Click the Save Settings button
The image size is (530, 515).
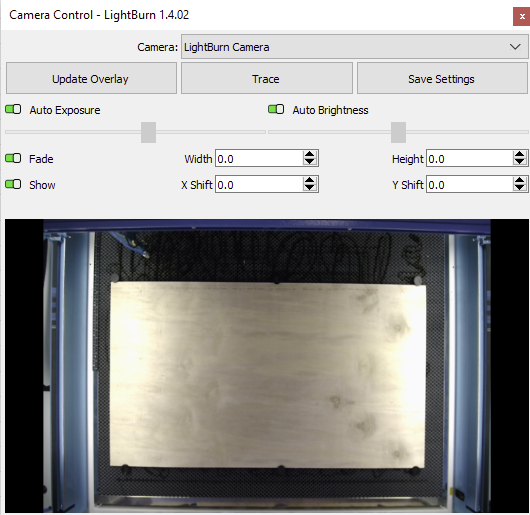(x=442, y=78)
